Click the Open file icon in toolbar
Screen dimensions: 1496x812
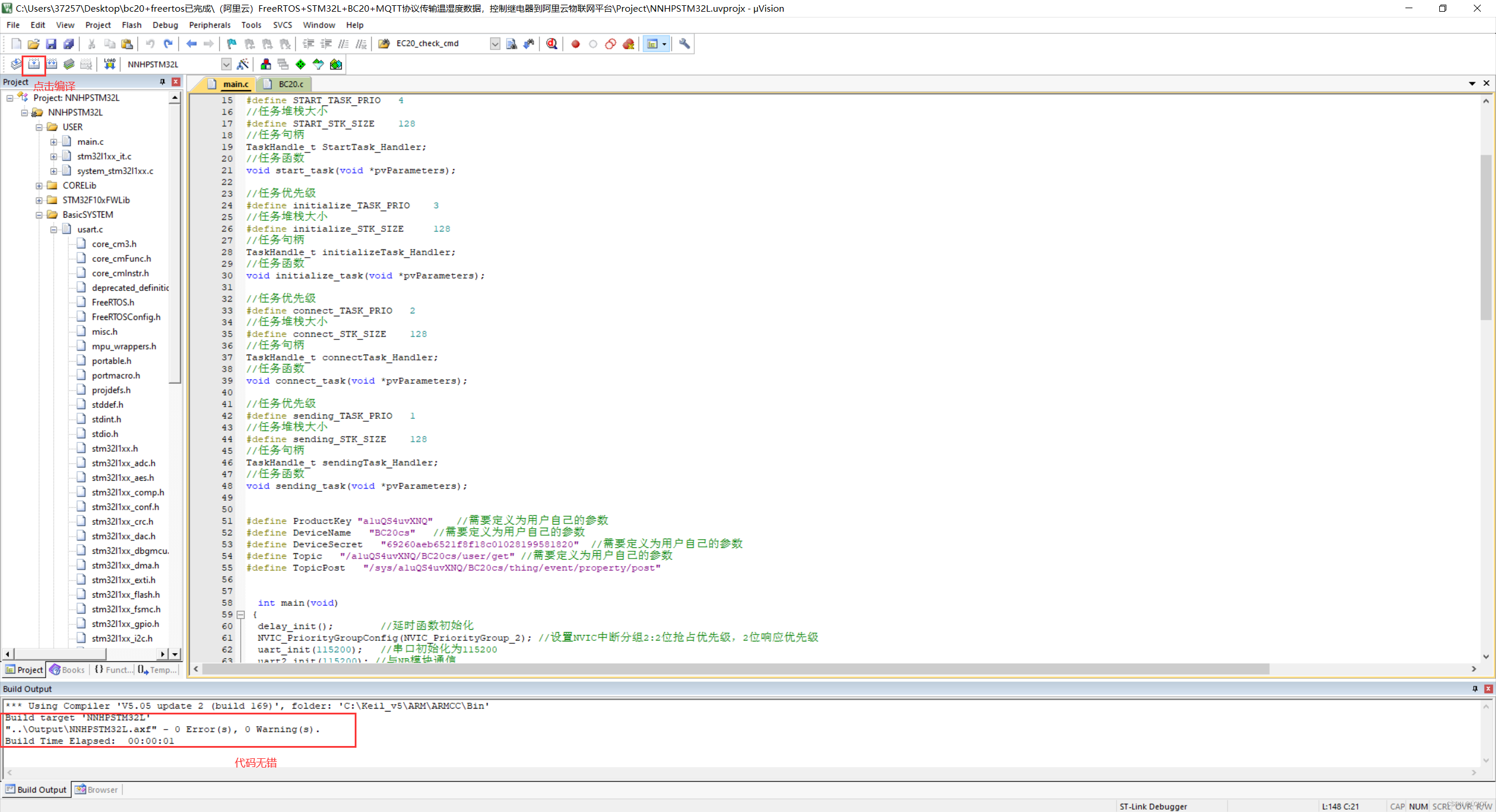point(34,44)
